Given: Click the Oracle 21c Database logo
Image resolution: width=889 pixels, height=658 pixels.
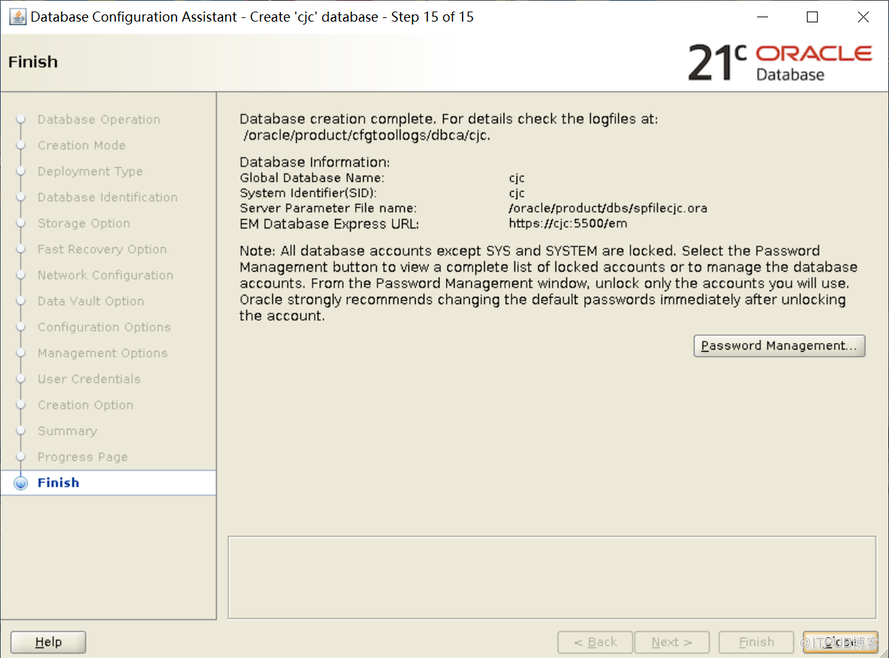Looking at the screenshot, I should point(780,62).
